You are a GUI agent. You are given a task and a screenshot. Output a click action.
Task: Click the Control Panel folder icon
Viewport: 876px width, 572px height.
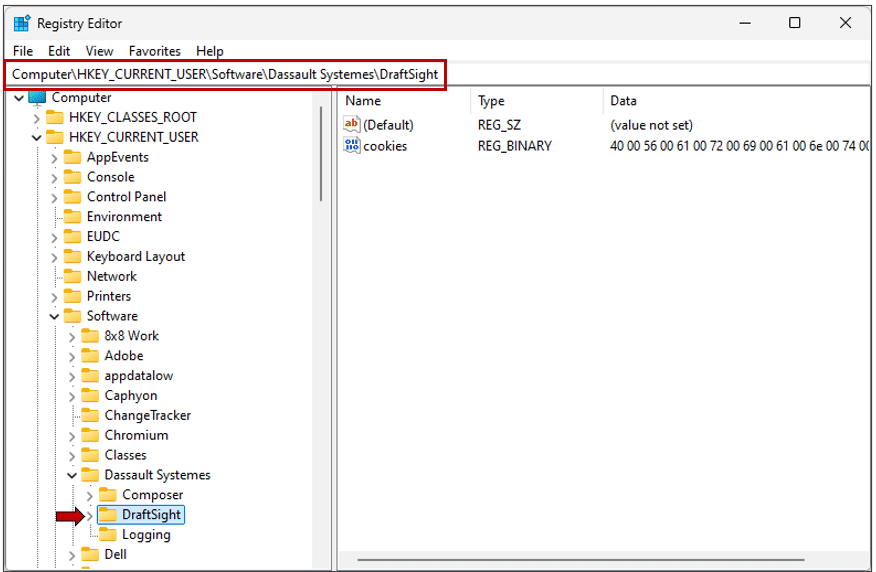72,197
